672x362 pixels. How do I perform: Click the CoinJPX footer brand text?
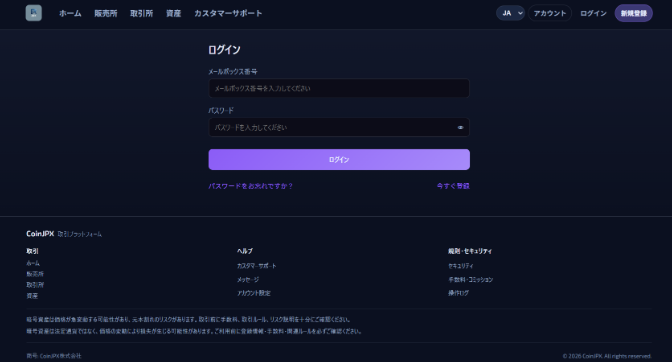tap(40, 233)
